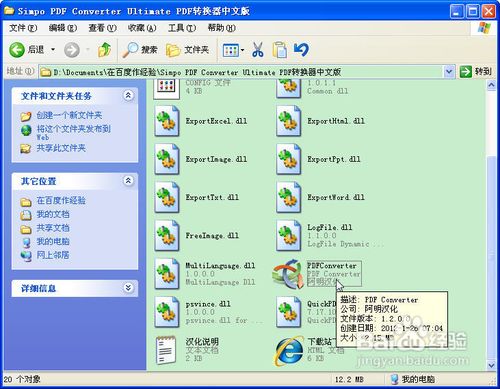The image size is (500, 389).
Task: Click the Back navigation arrow icon
Action: [17, 50]
